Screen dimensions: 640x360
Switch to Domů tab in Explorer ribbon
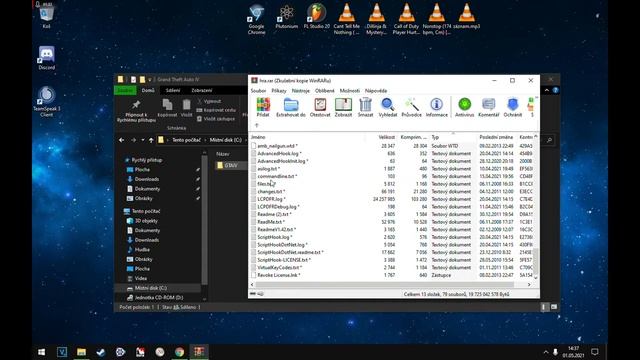[148, 90]
